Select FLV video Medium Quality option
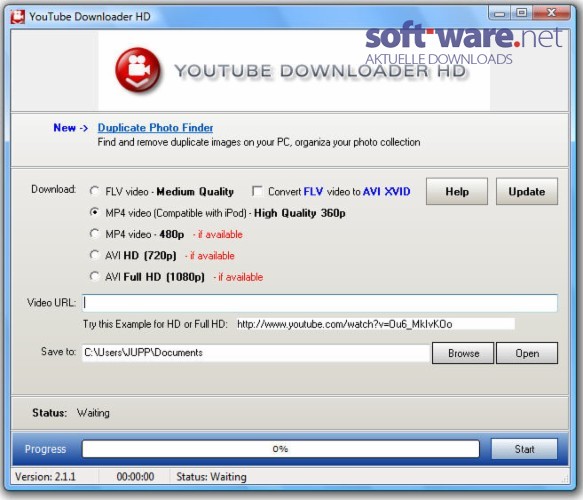Screen dimensions: 583x500 [x=94, y=191]
